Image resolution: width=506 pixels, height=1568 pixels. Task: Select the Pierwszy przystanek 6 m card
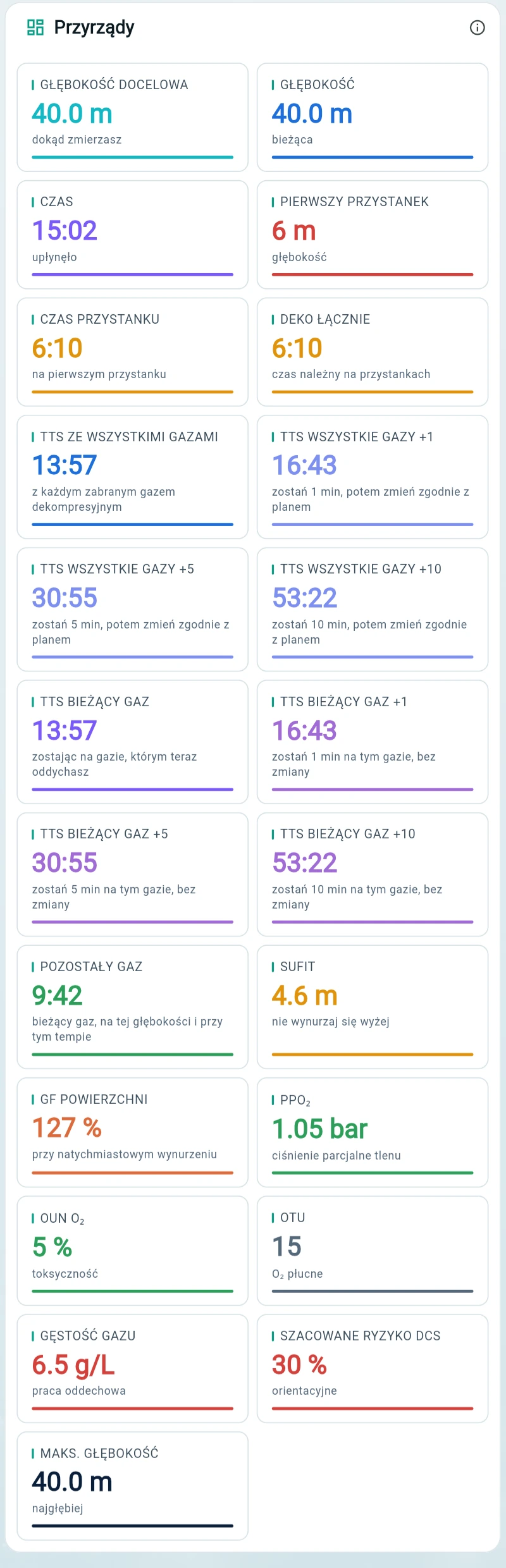[373, 235]
